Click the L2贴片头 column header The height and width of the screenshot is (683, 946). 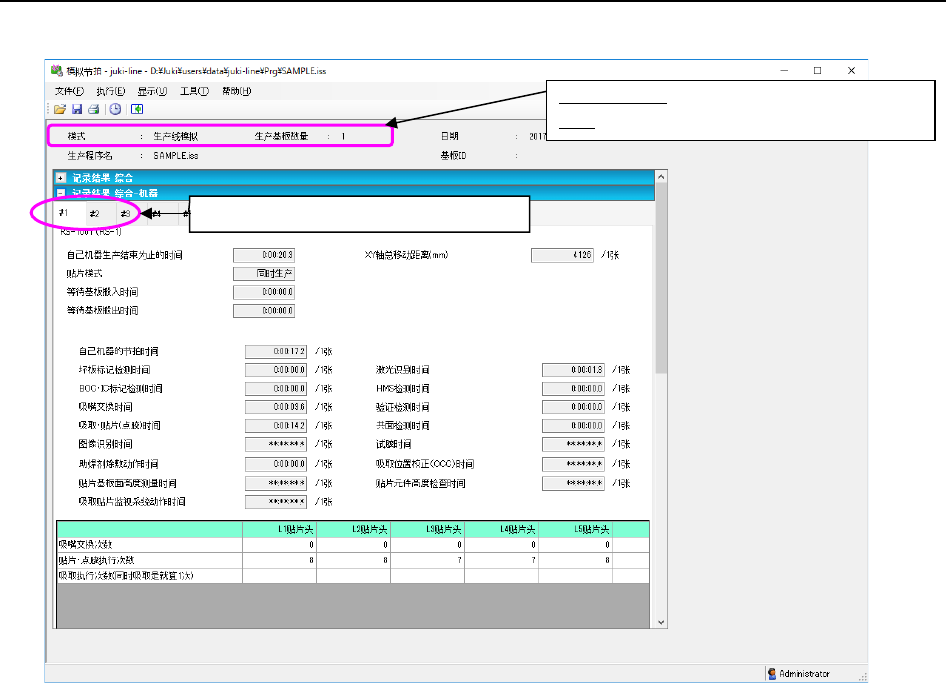pos(354,530)
